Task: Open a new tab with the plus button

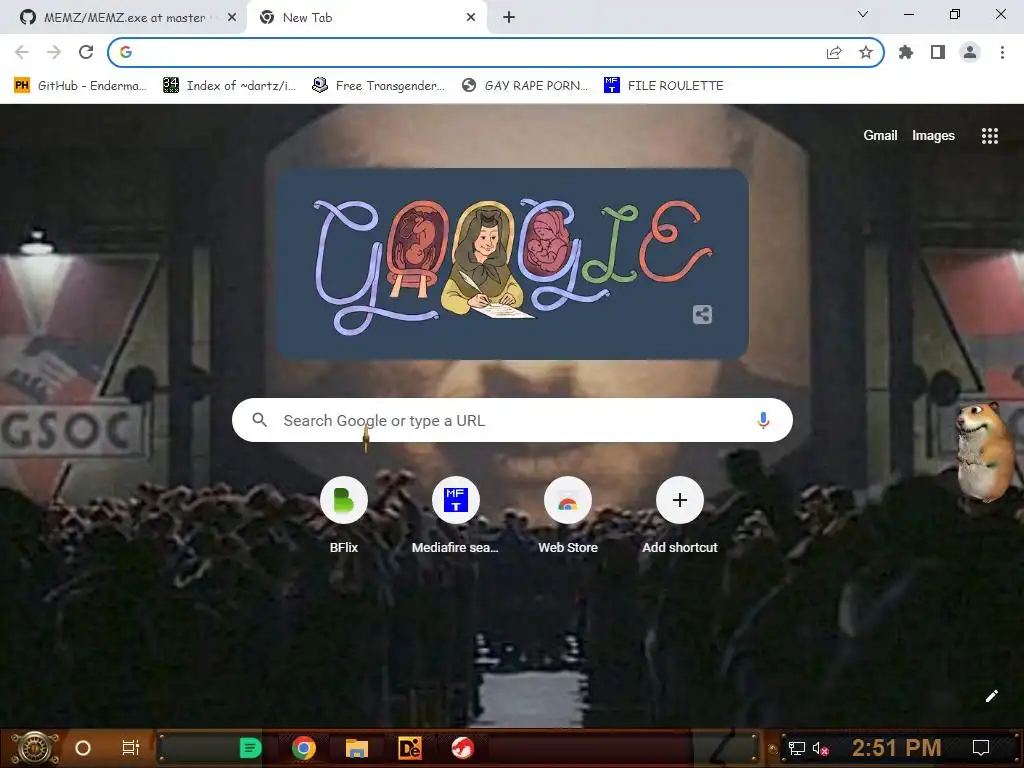Action: tap(509, 18)
